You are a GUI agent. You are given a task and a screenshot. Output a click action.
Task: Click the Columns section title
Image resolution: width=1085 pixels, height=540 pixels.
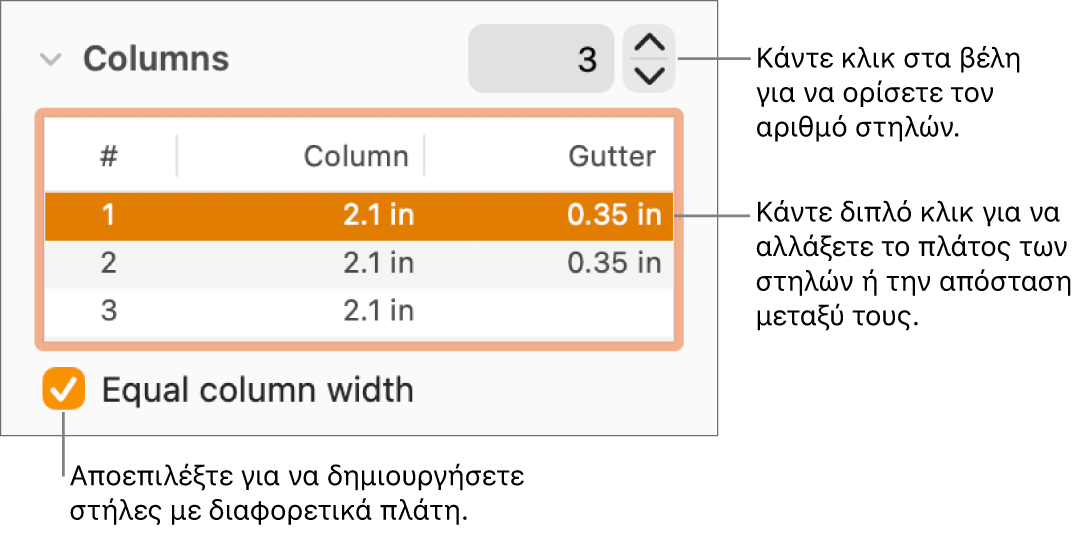click(156, 60)
